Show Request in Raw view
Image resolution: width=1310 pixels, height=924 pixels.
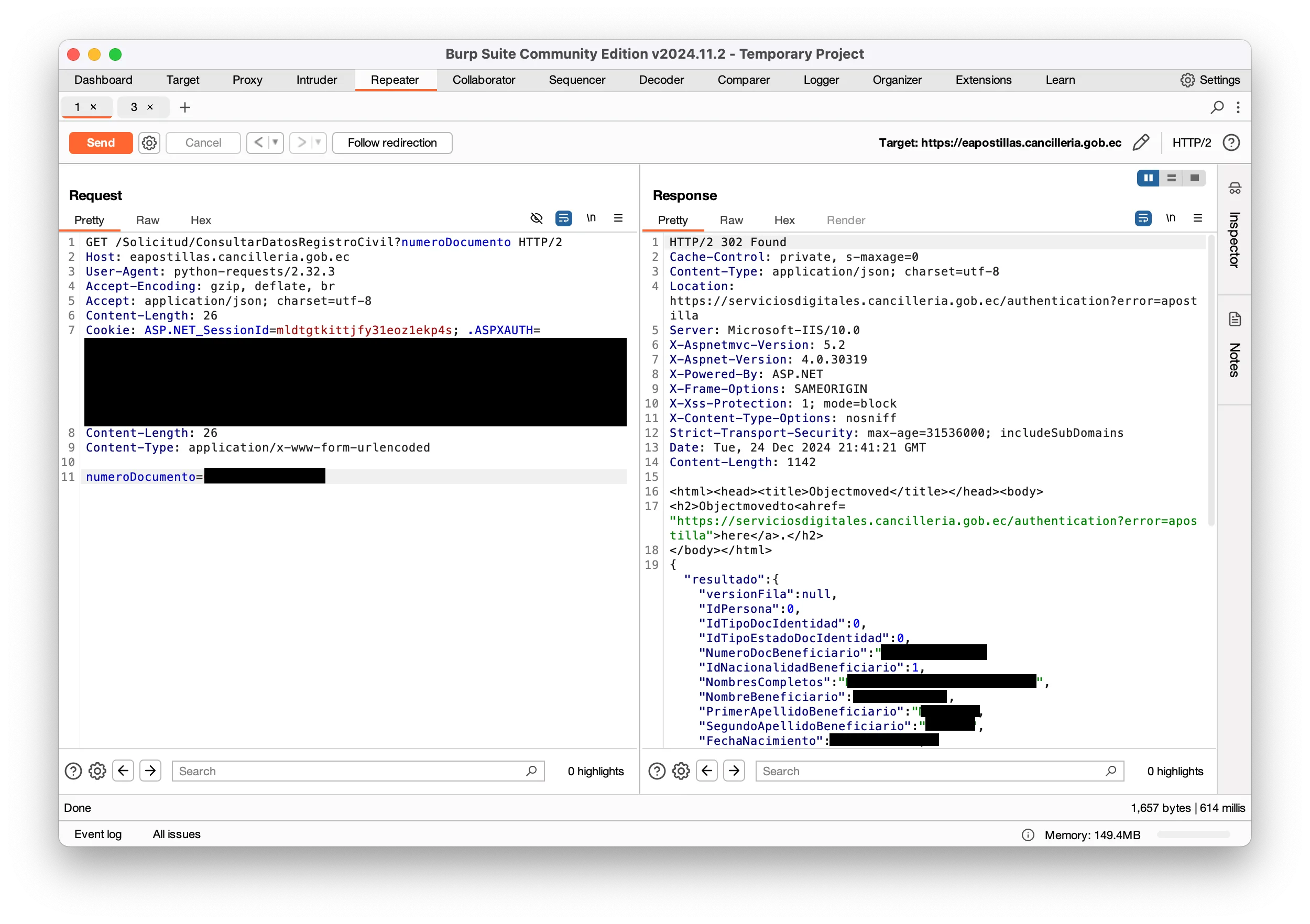click(148, 220)
